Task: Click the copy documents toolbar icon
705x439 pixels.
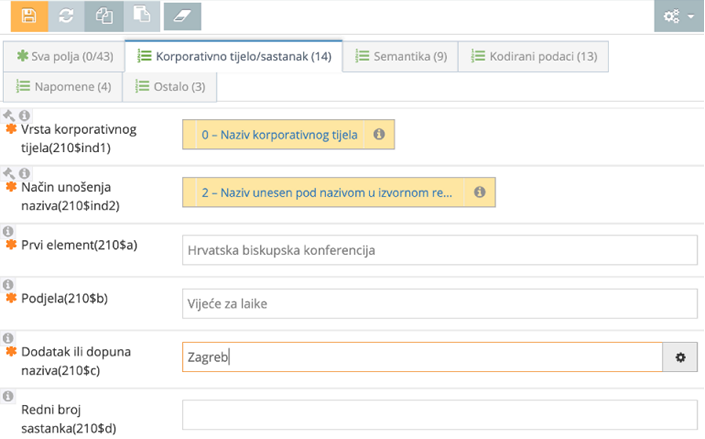Action: point(103,16)
